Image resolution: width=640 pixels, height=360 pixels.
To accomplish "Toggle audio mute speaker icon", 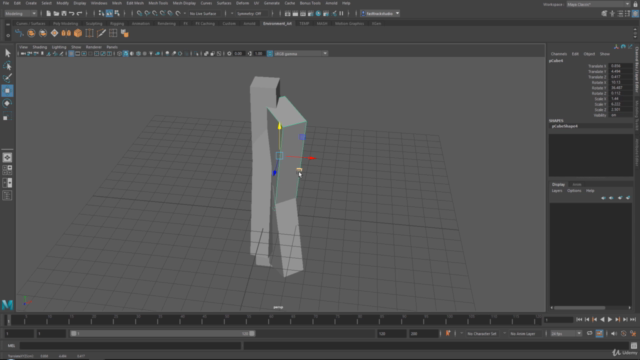I will click(614, 333).
